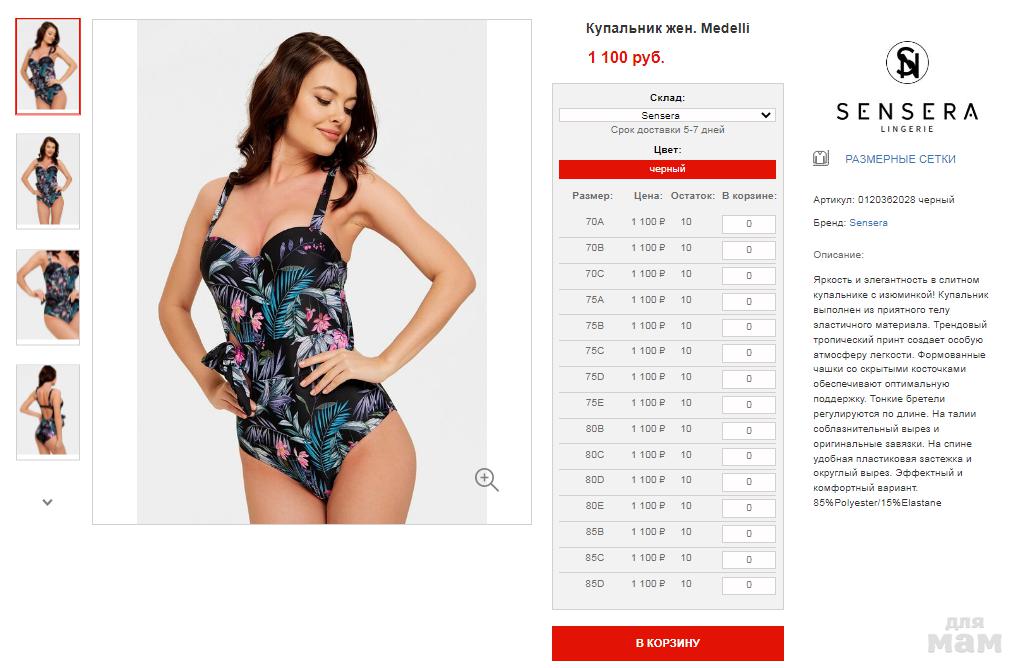This screenshot has height=668, width=1018.
Task: Click quantity field for size 85D
Action: click(x=749, y=586)
